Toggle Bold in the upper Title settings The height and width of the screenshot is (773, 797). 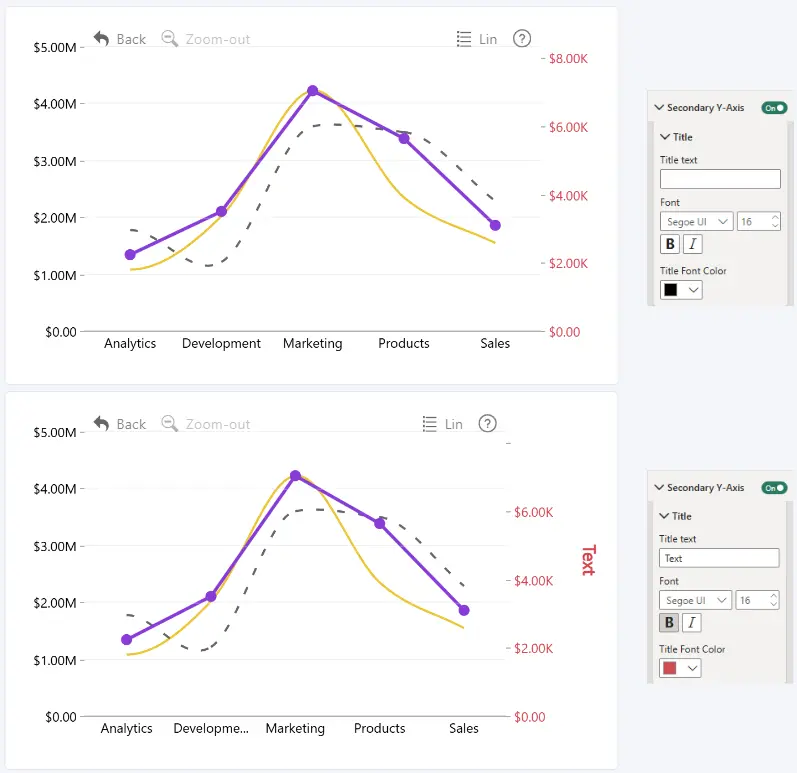point(670,244)
